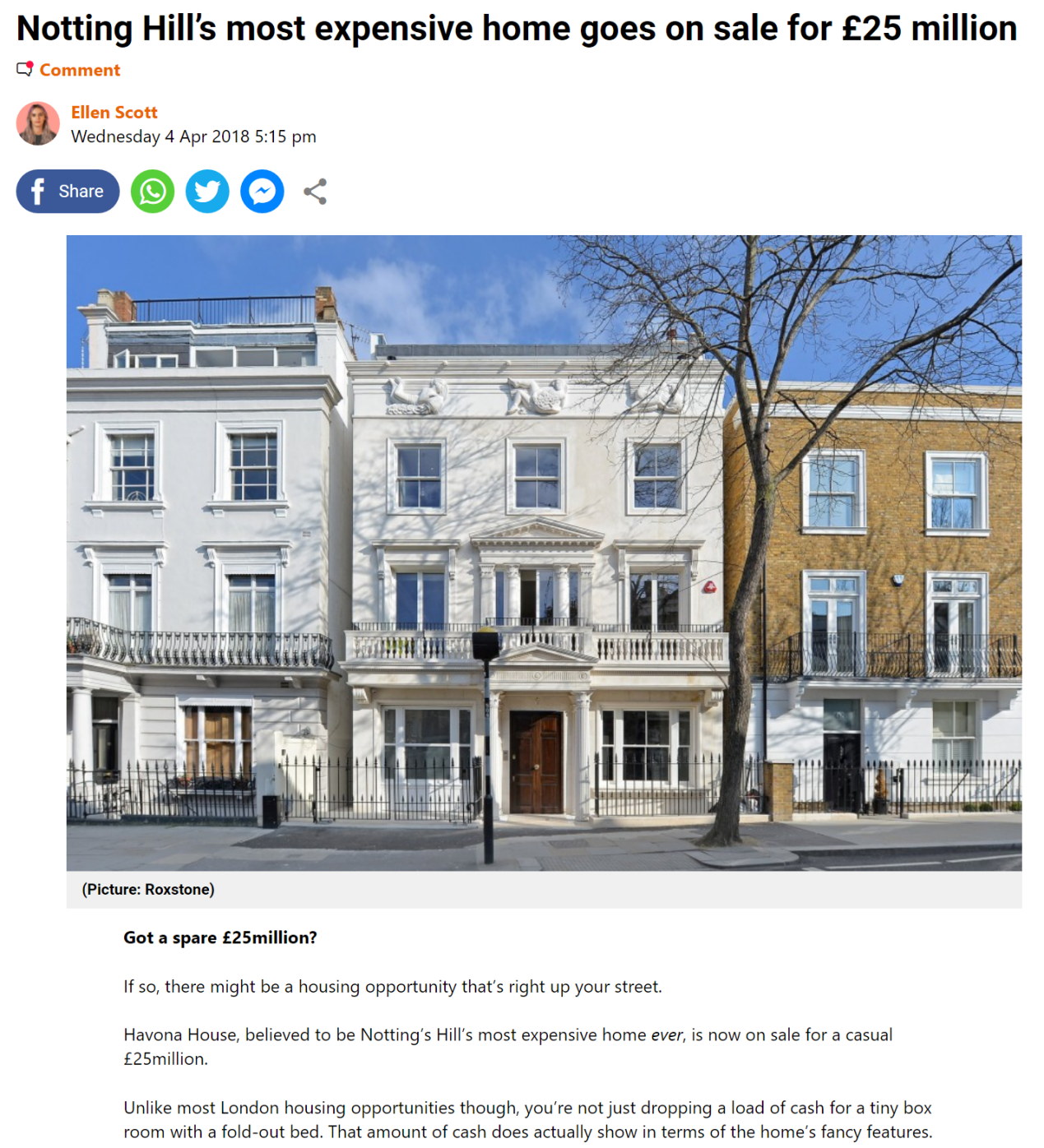Open author page for Ellen Scott
The image size is (1044, 1148).
pos(114,112)
